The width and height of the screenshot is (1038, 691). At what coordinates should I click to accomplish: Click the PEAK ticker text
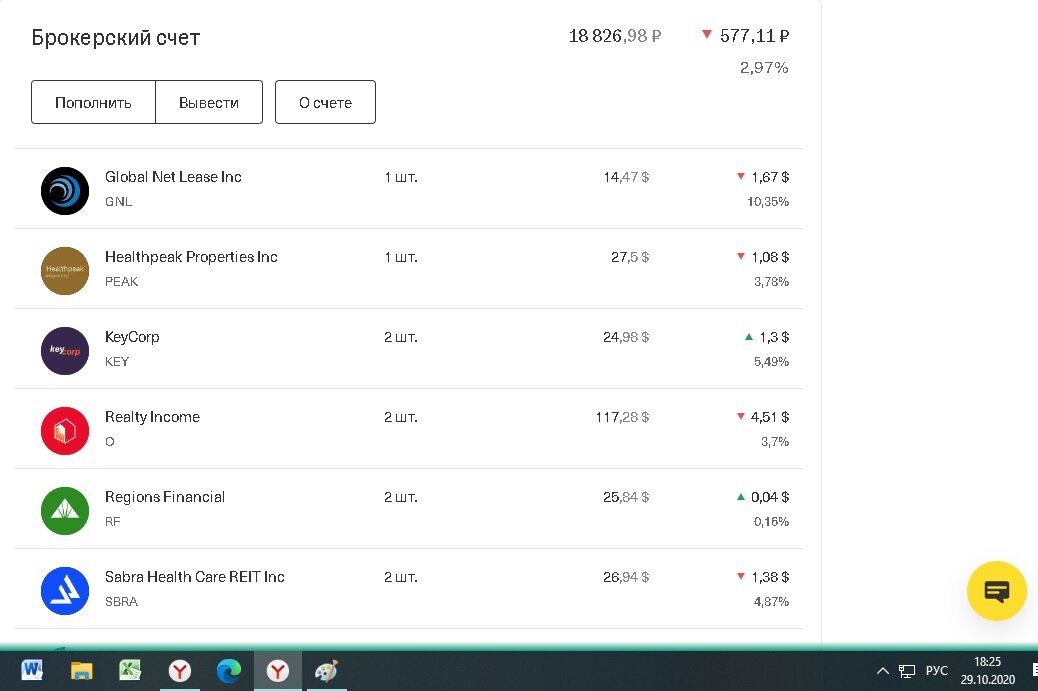click(122, 281)
